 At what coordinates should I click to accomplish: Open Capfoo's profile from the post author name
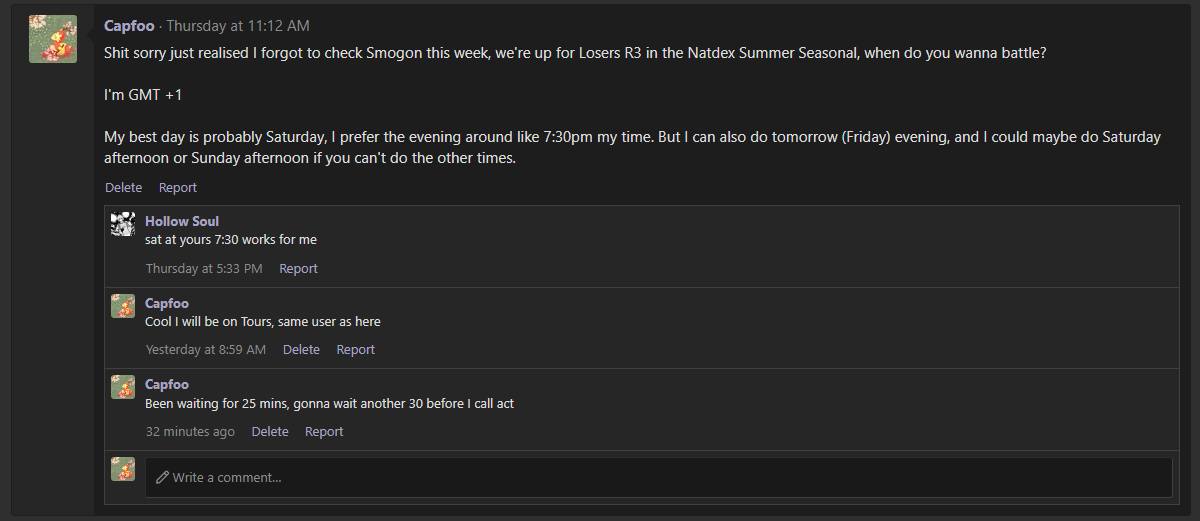point(129,26)
